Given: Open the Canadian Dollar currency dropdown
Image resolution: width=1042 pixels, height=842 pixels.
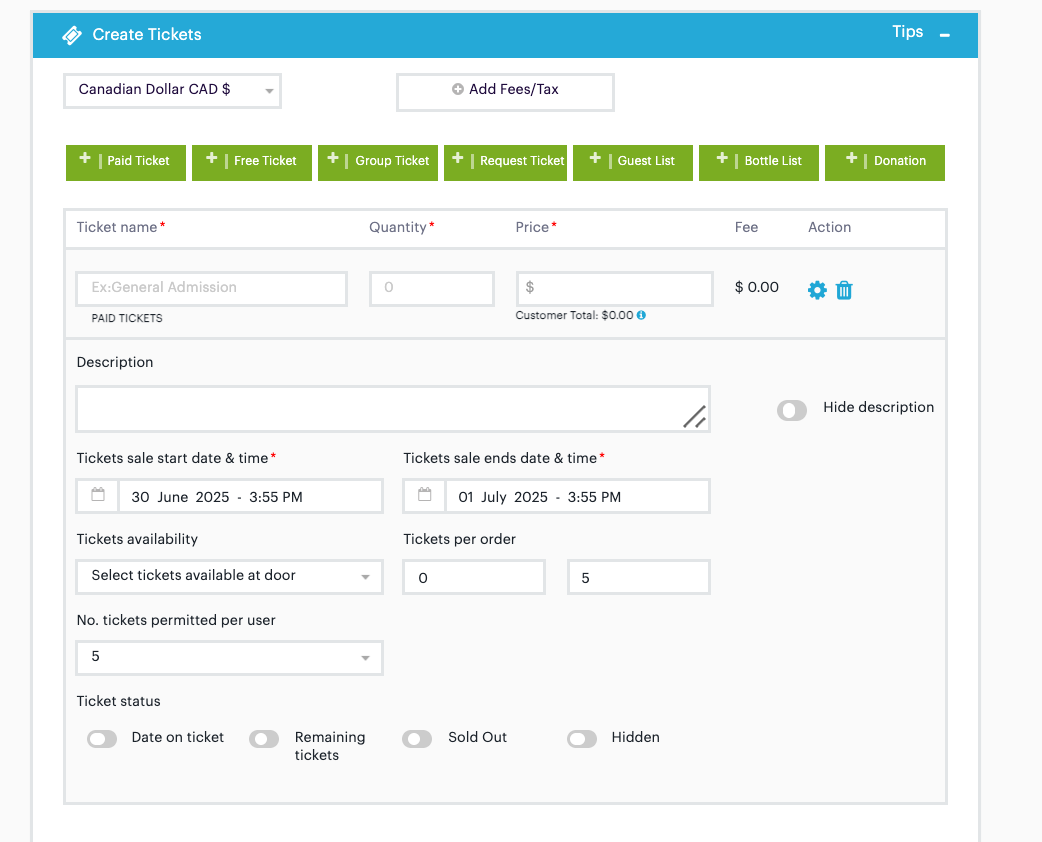Looking at the screenshot, I should click(x=172, y=90).
